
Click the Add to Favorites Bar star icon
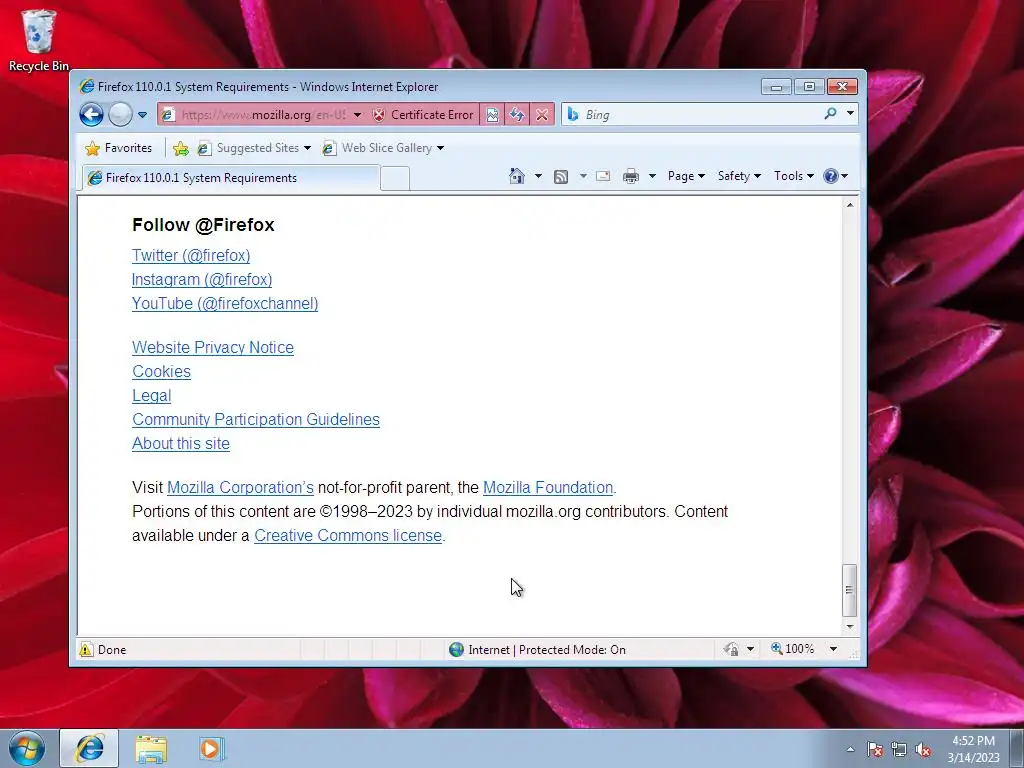[181, 148]
